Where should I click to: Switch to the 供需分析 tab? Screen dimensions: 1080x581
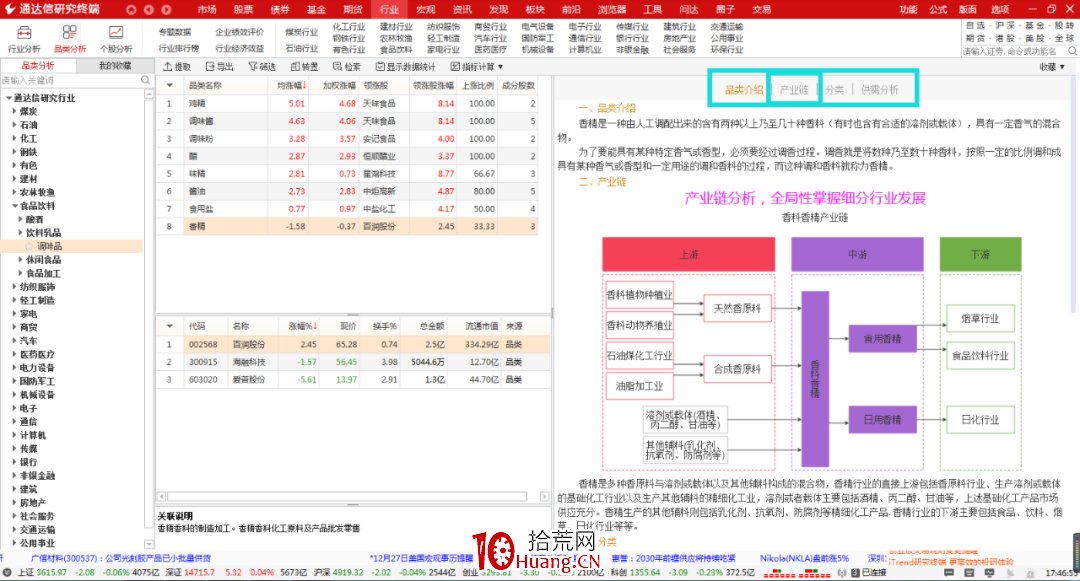(880, 89)
